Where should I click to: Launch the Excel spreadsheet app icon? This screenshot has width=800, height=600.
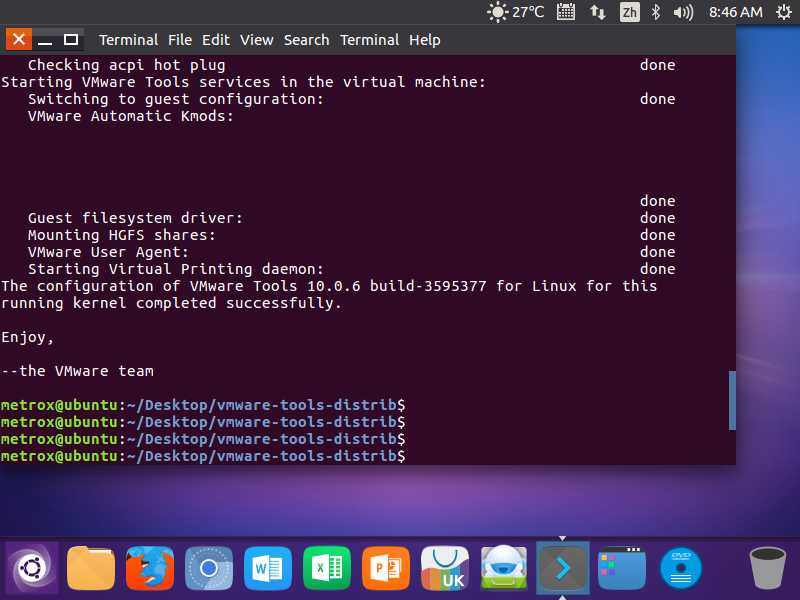[x=327, y=569]
